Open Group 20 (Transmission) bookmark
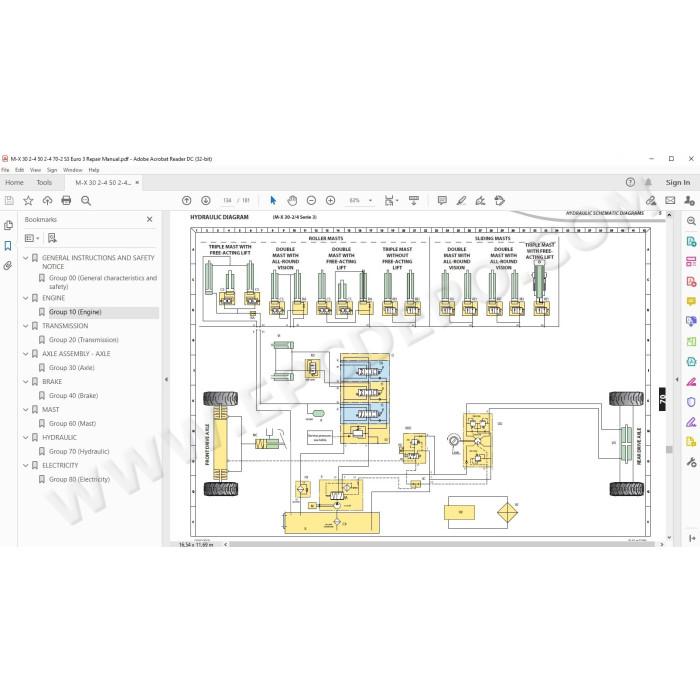Viewport: 700px width, 700px height. (83, 340)
